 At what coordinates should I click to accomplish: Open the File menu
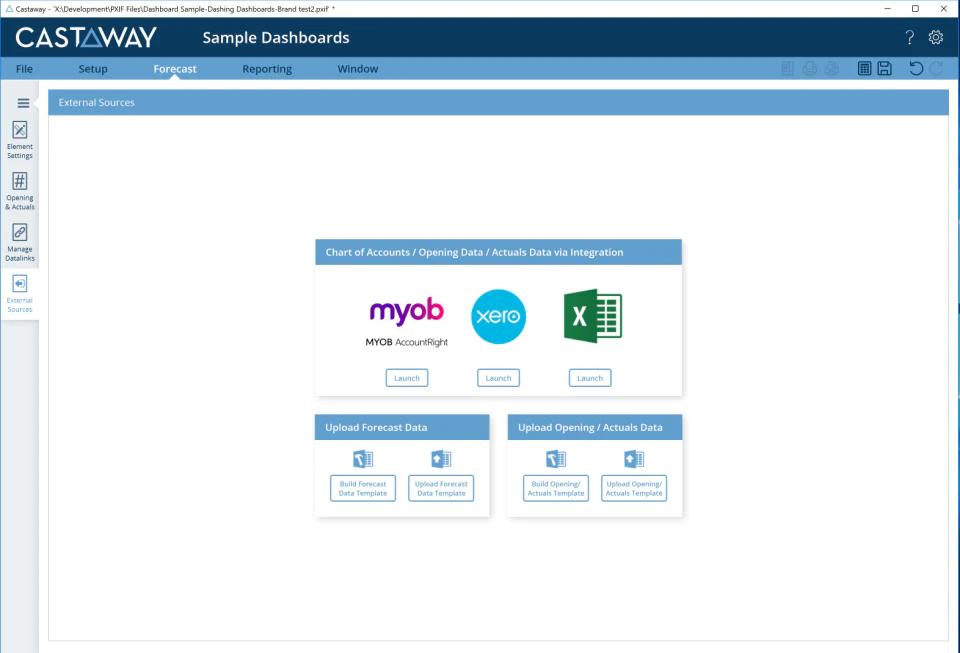(x=24, y=69)
